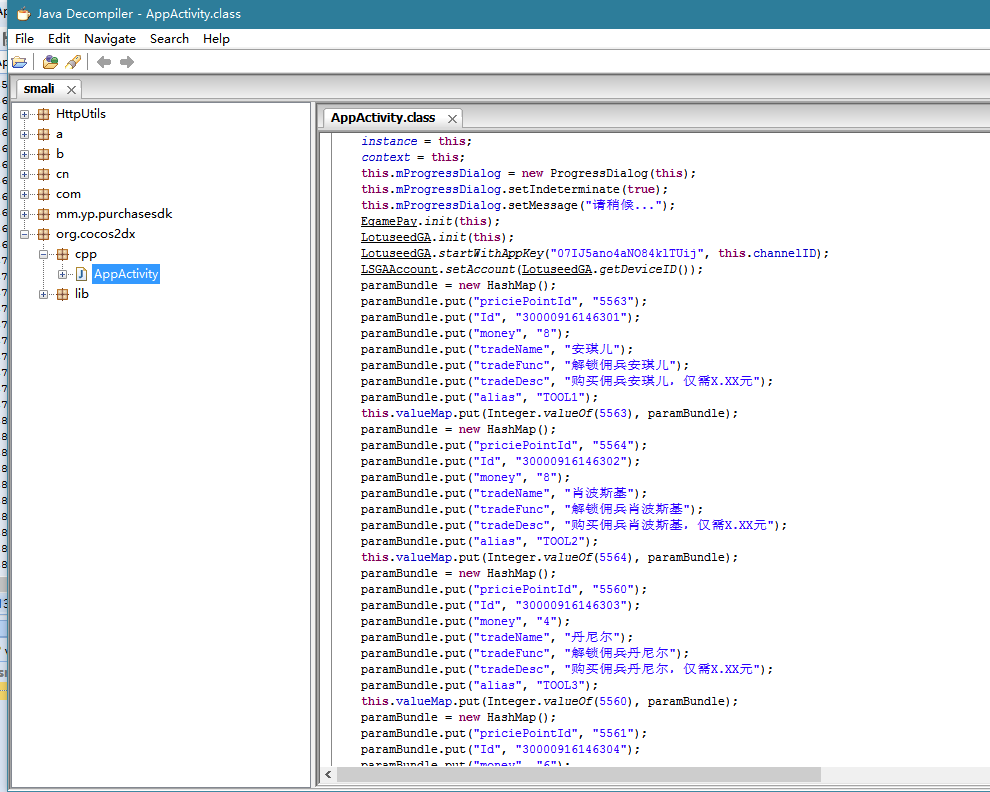The image size is (990, 792).
Task: Open the Edit menu
Action: (59, 39)
